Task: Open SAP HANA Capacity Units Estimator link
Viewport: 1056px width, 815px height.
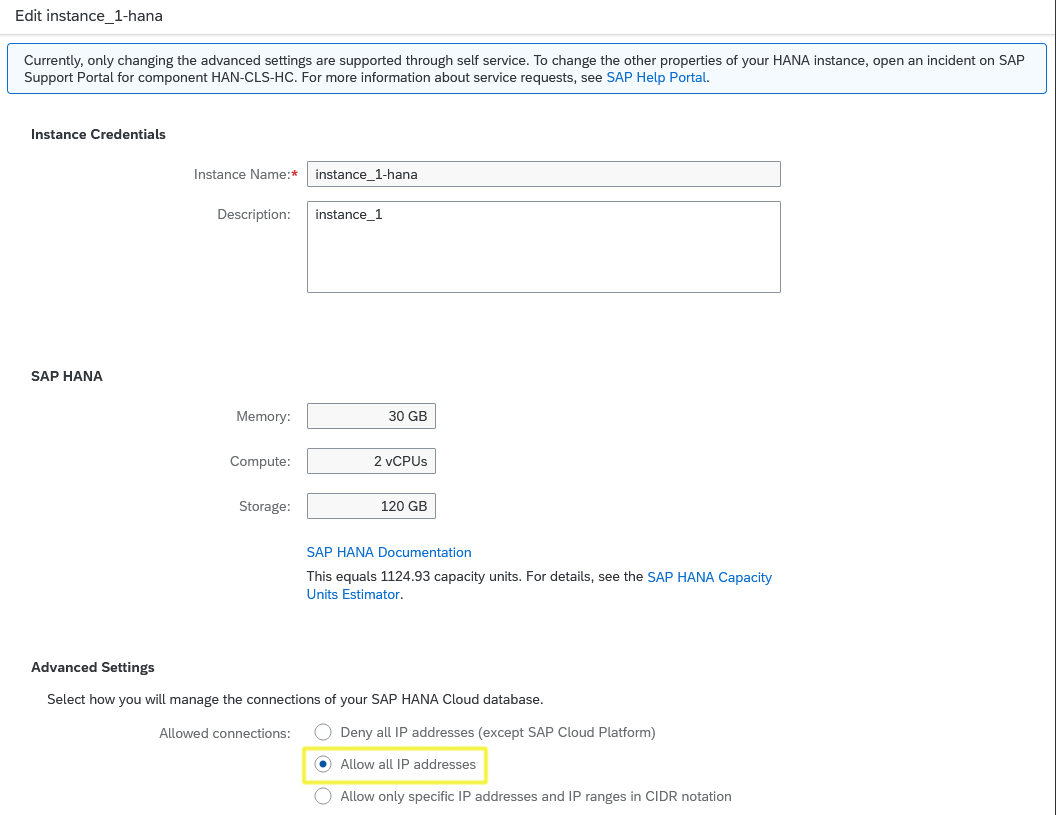Action: point(539,586)
